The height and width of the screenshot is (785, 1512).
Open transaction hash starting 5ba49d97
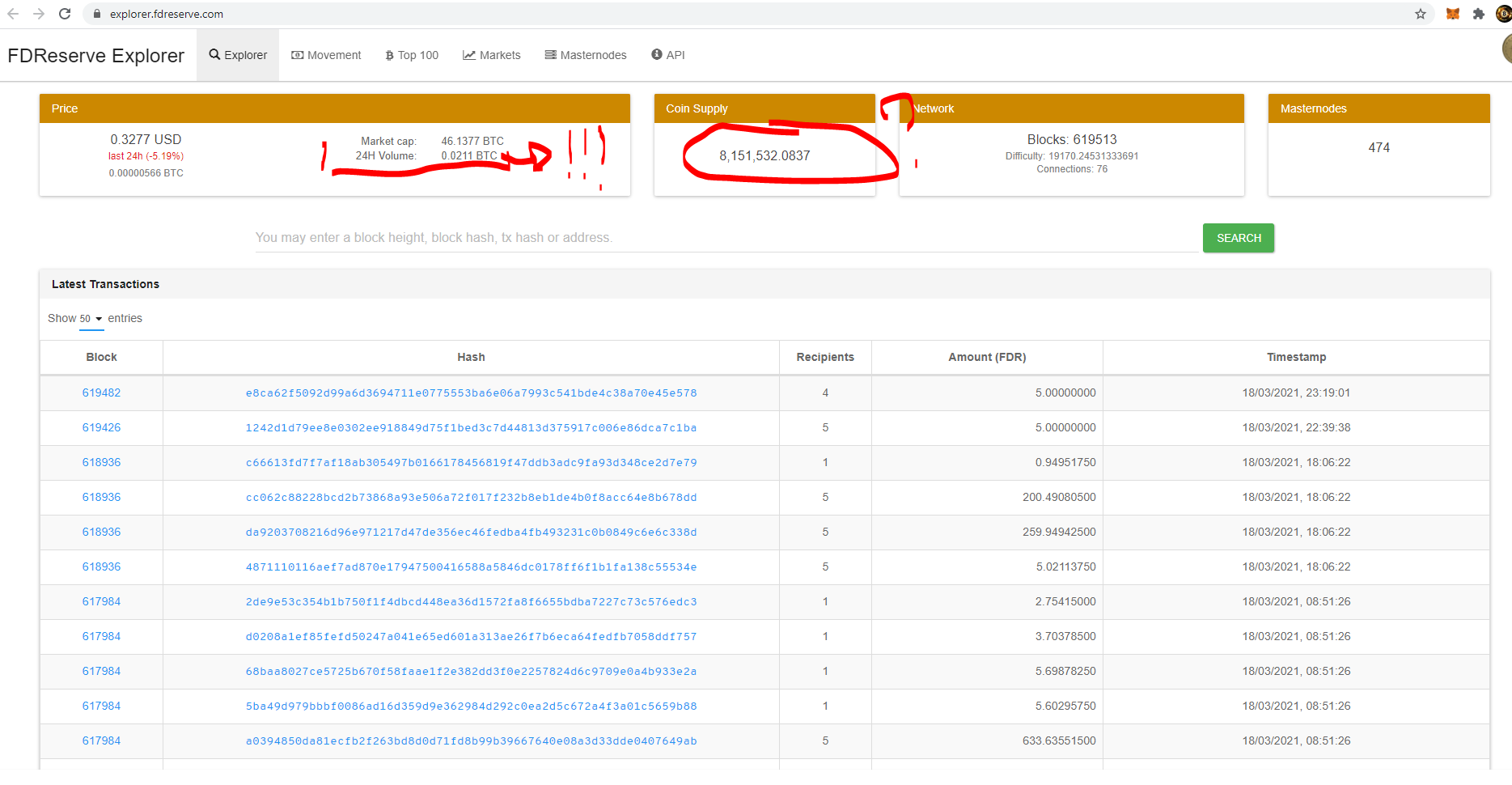[x=471, y=706]
